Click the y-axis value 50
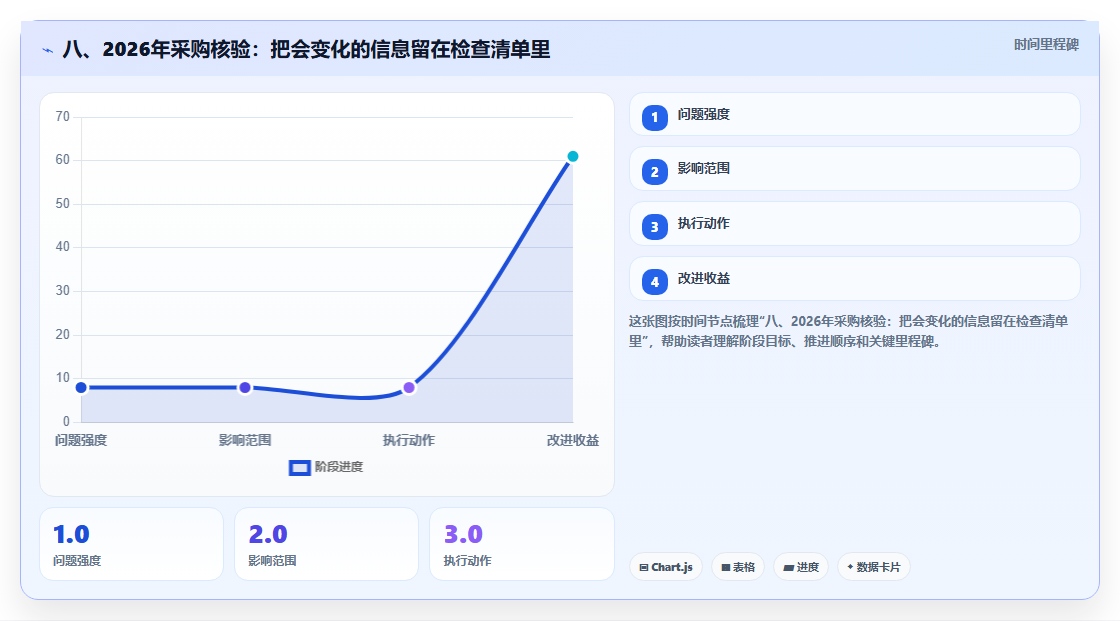 (63, 204)
